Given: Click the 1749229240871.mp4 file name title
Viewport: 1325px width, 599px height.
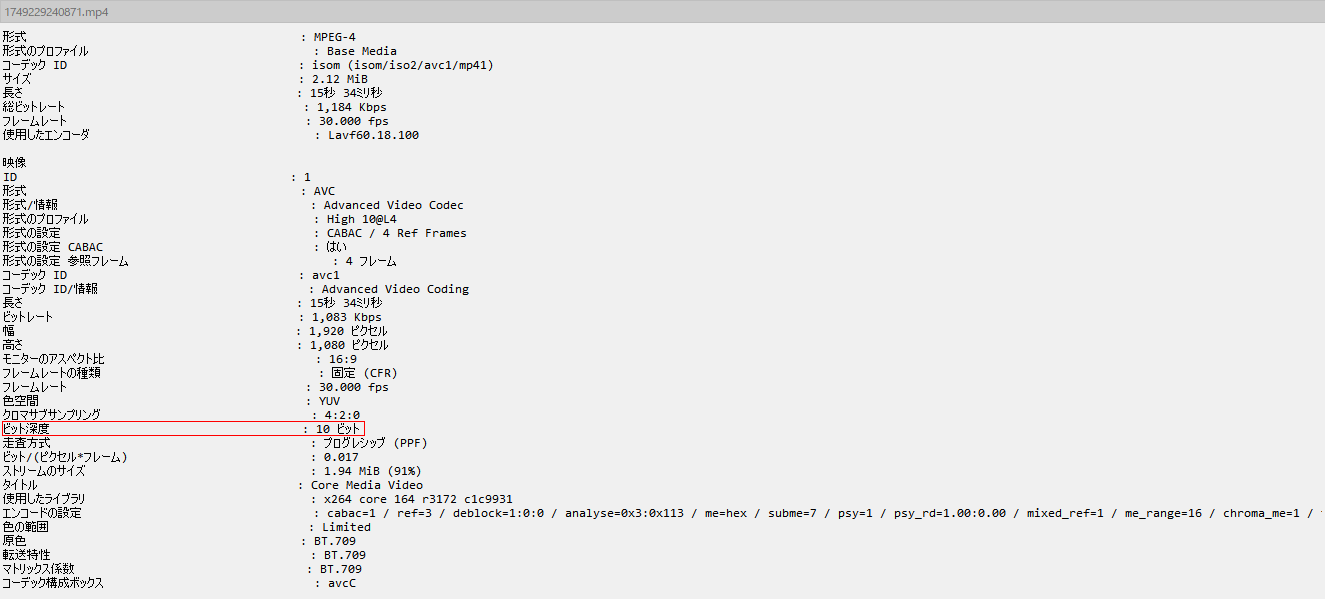Looking at the screenshot, I should tap(57, 13).
